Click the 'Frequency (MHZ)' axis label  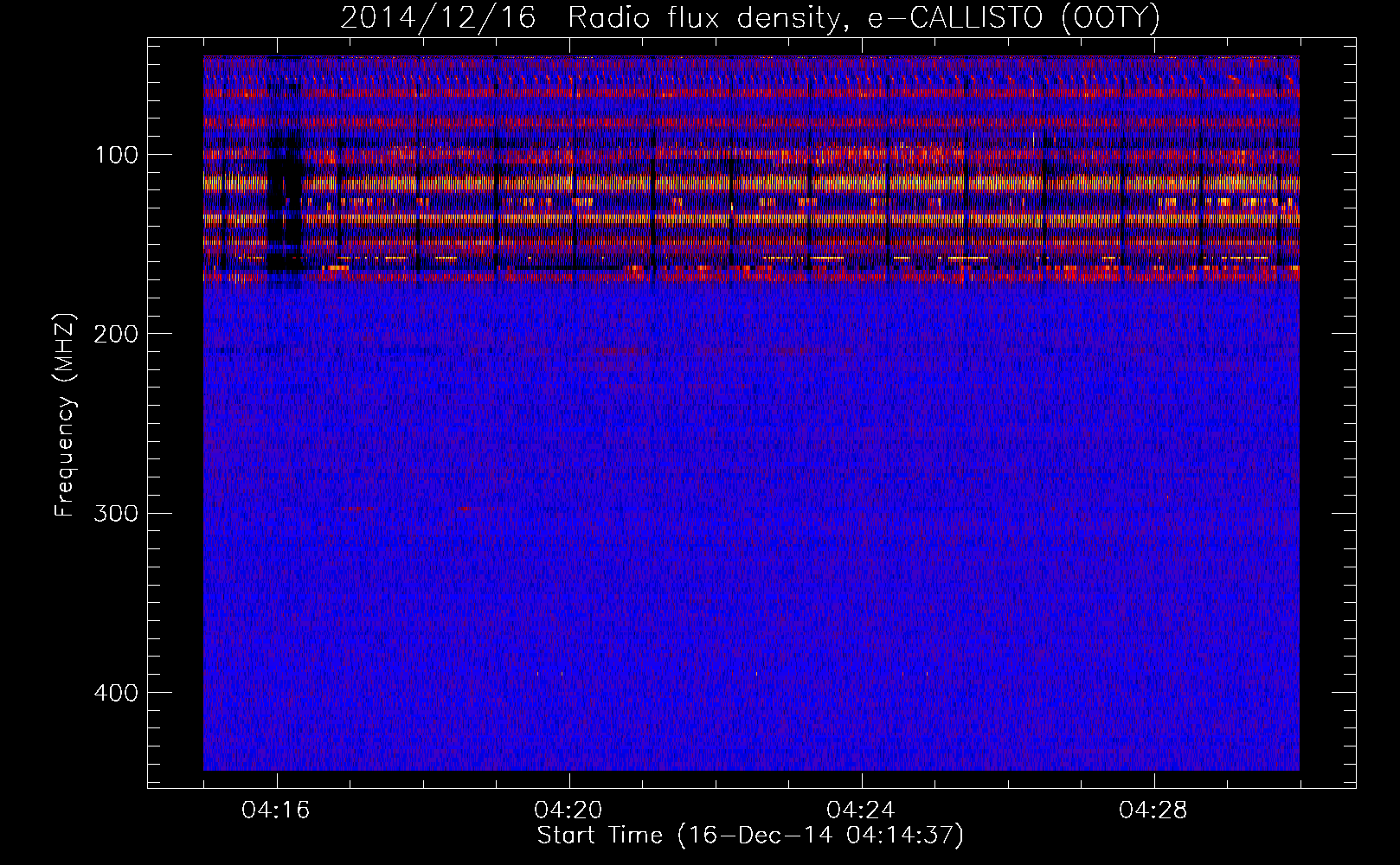pyautogui.click(x=64, y=415)
